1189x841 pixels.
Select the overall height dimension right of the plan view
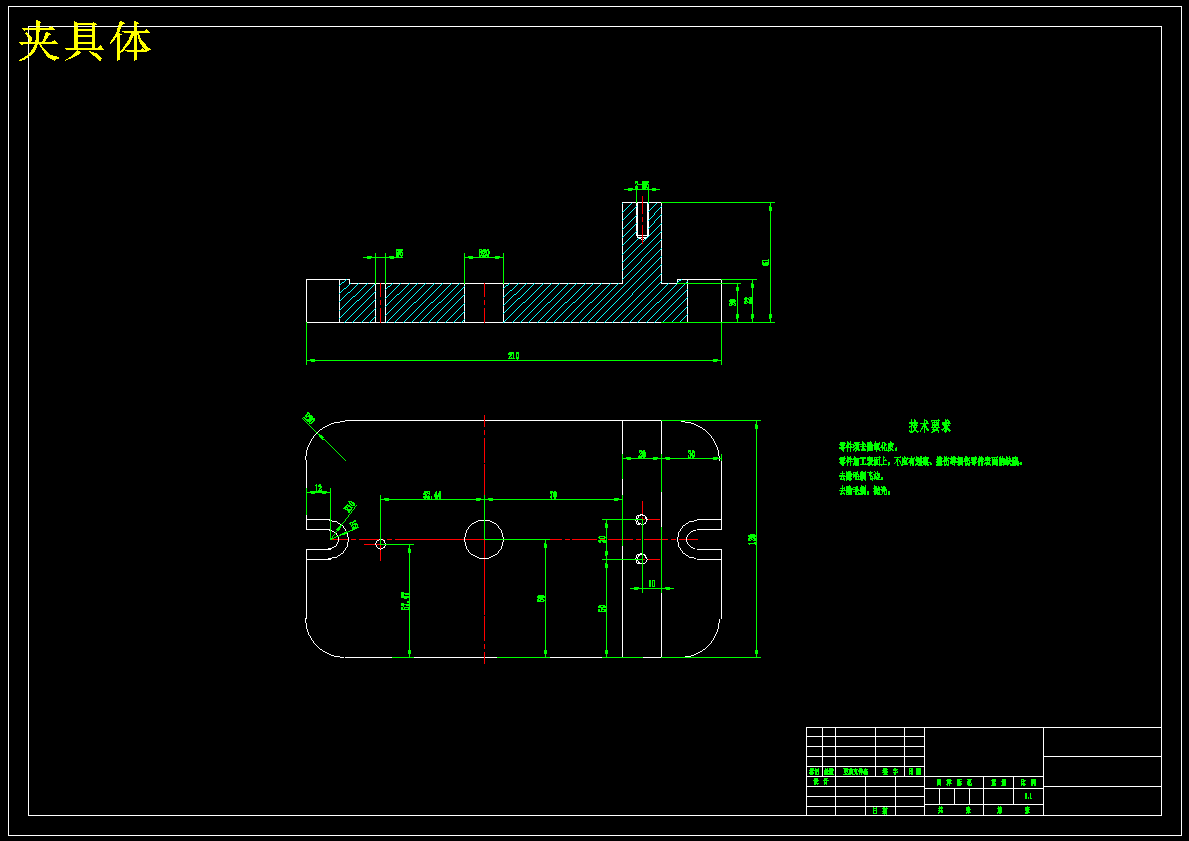(752, 538)
